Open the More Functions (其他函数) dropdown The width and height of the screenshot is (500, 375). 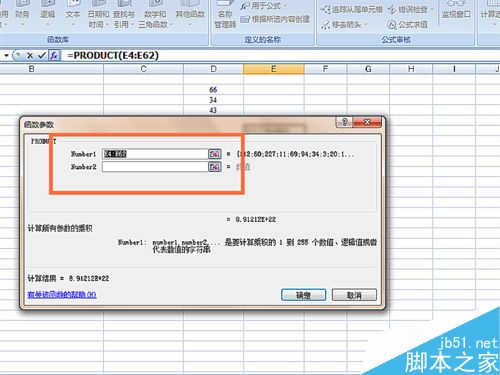[x=190, y=15]
